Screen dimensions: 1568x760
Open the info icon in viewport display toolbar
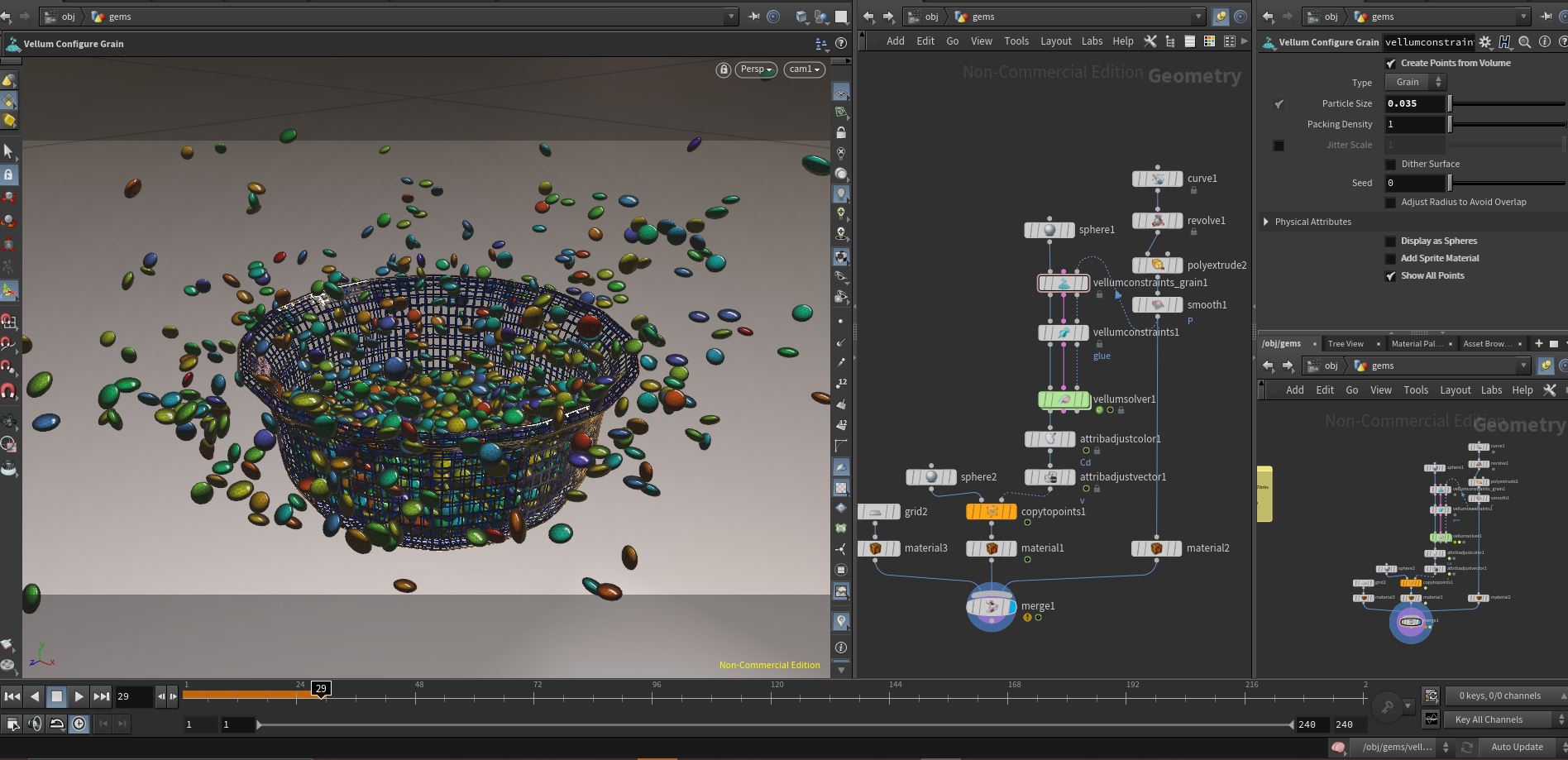tap(841, 648)
